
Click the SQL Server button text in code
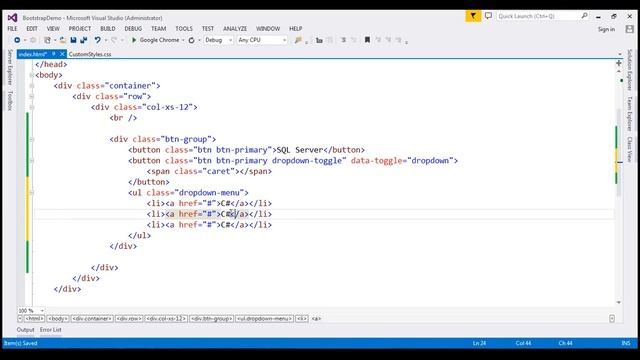[300, 150]
